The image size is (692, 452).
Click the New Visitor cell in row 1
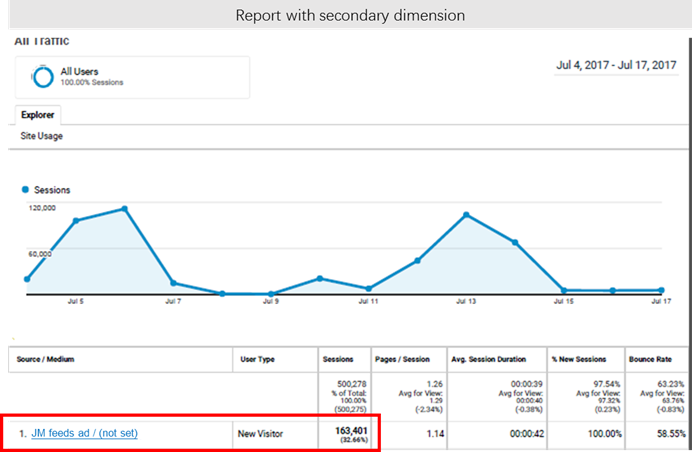[x=261, y=433]
